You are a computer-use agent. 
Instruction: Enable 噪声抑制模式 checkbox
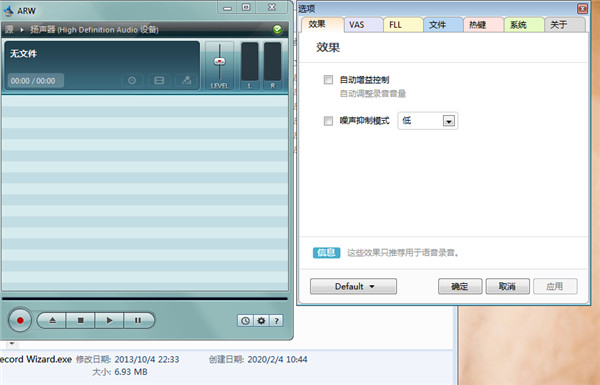point(328,121)
